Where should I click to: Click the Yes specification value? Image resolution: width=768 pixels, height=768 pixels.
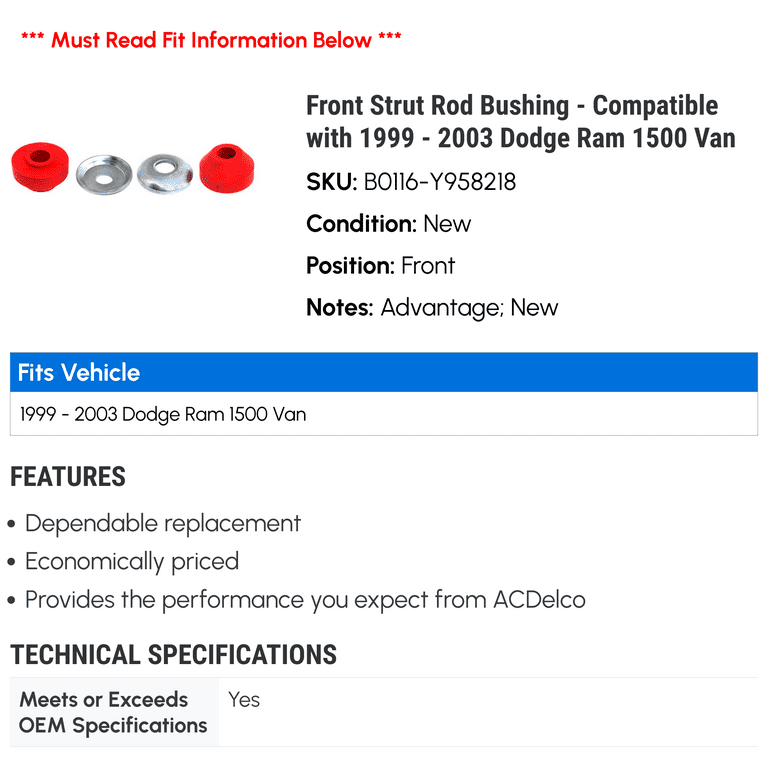pyautogui.click(x=244, y=700)
